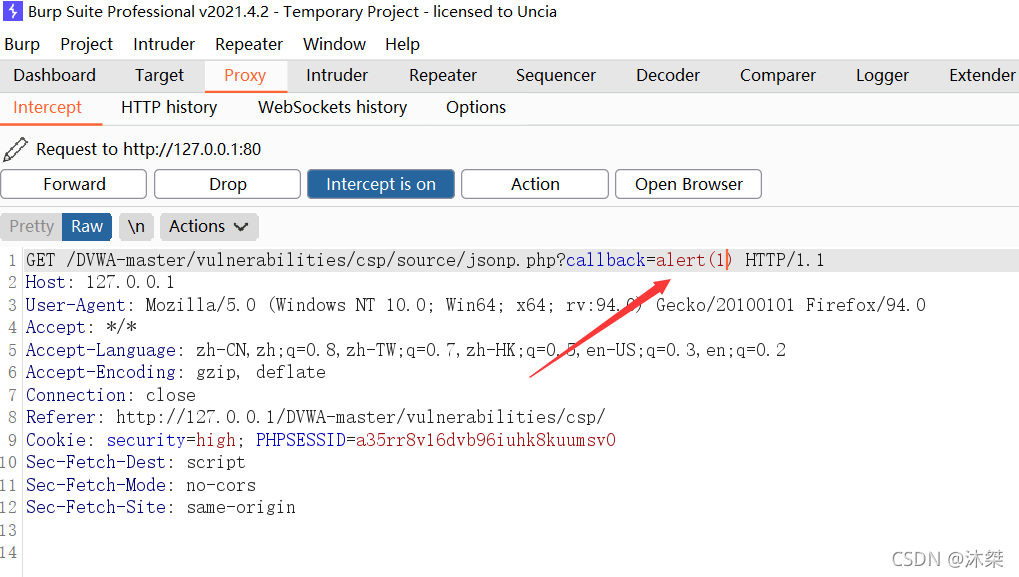Open the Burp menu
This screenshot has height=577, width=1019.
tap(22, 44)
